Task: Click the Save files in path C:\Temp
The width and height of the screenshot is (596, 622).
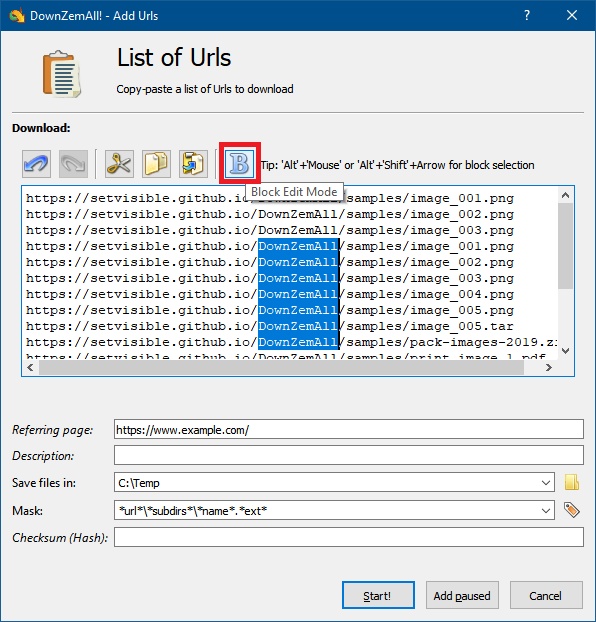Action: [x=139, y=483]
